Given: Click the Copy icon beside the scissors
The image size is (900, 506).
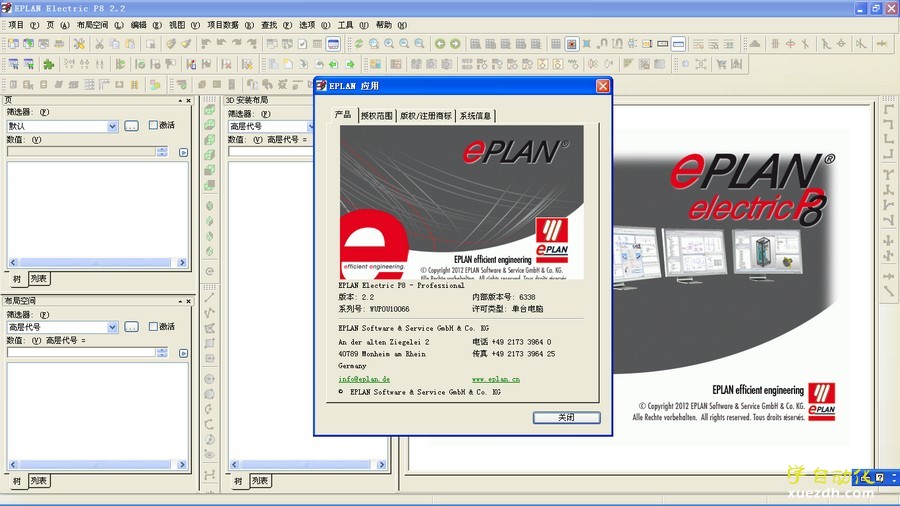Looking at the screenshot, I should (x=114, y=44).
